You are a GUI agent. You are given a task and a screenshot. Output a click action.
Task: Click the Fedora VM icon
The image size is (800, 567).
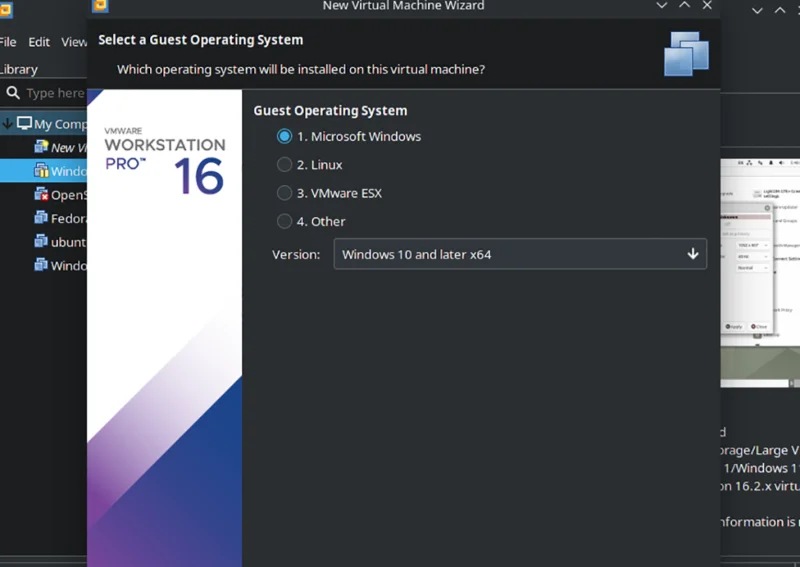pyautogui.click(x=41, y=217)
